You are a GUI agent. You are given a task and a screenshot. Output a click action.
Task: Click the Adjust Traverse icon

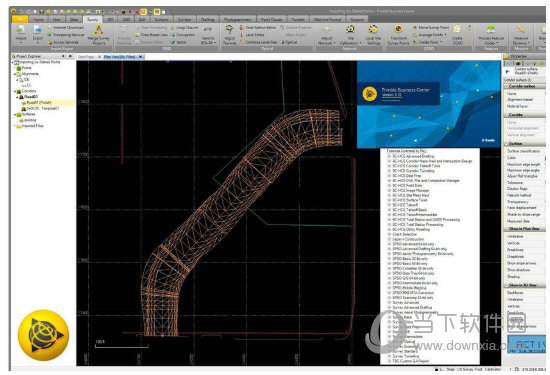tap(229, 34)
